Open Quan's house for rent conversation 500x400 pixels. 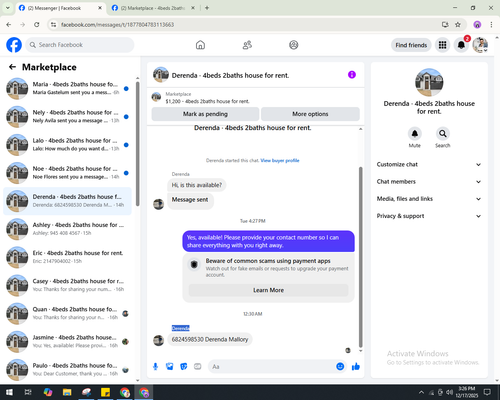[67, 313]
